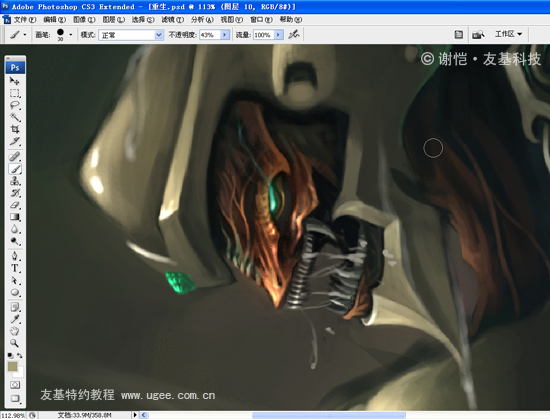The width and height of the screenshot is (550, 419).
Task: Select the Move tool
Action: (15, 81)
